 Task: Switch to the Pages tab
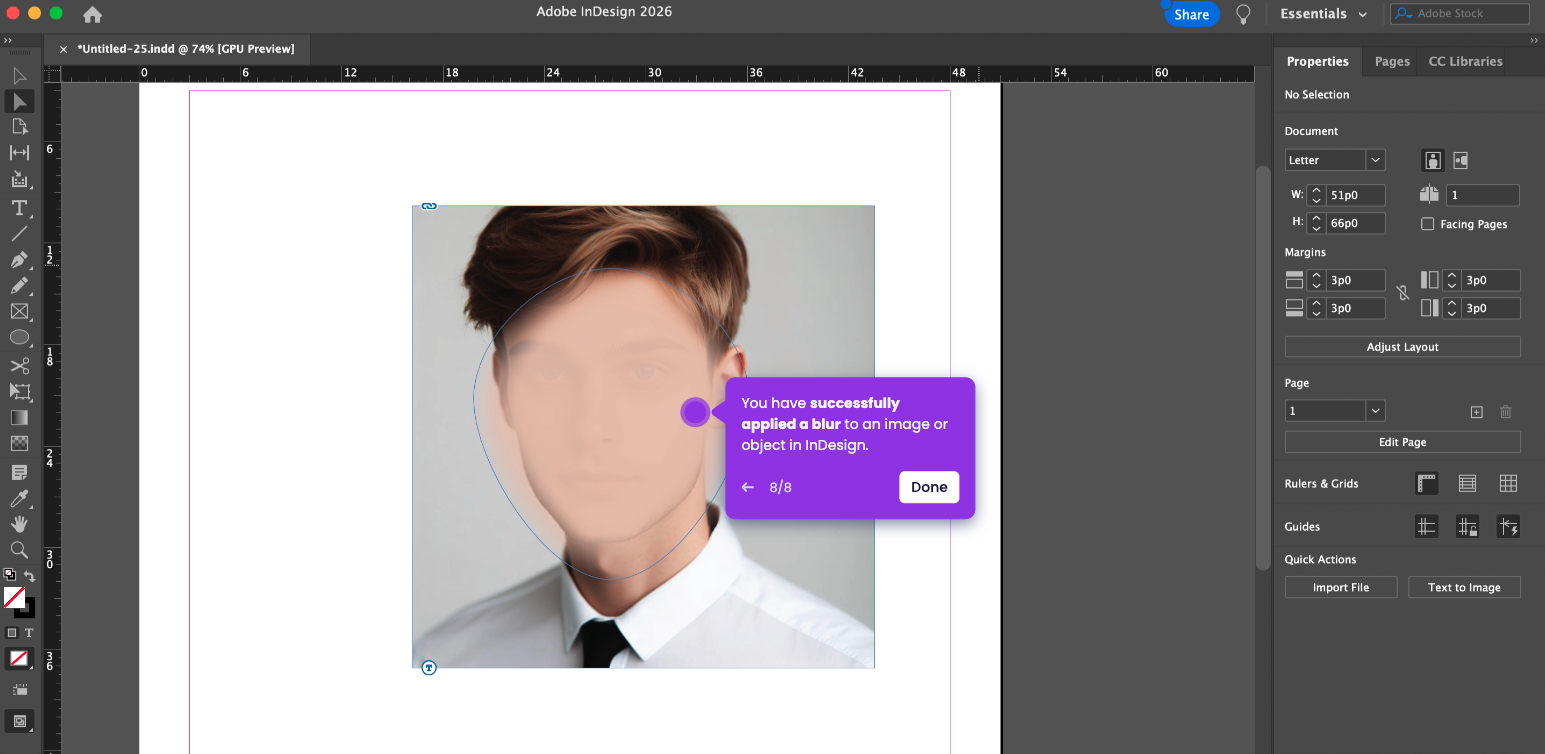point(1391,61)
